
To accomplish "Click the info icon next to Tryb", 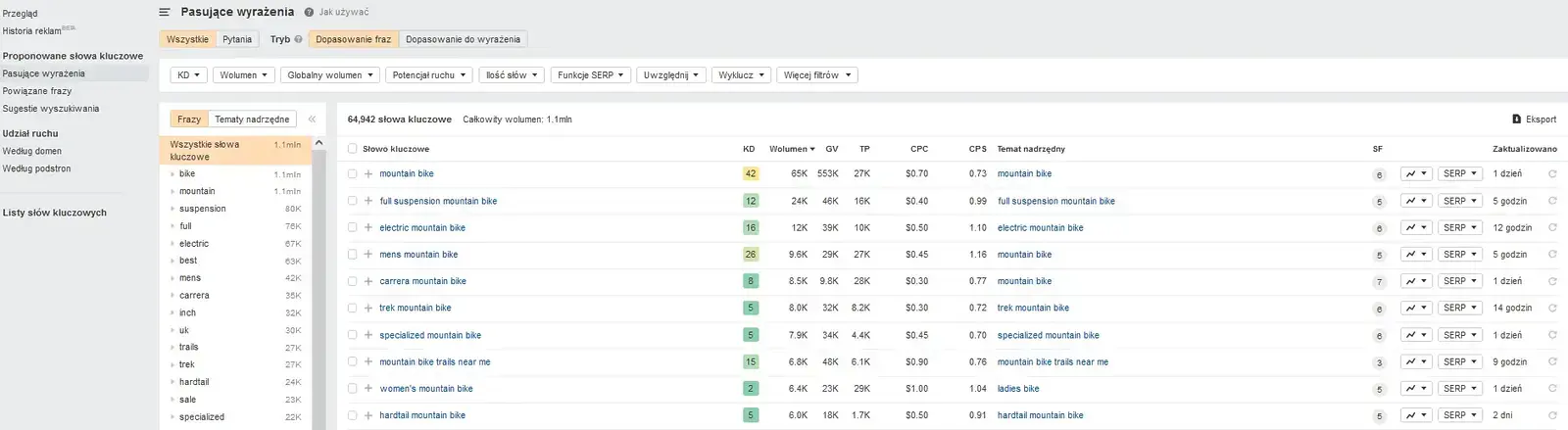I will [298, 39].
